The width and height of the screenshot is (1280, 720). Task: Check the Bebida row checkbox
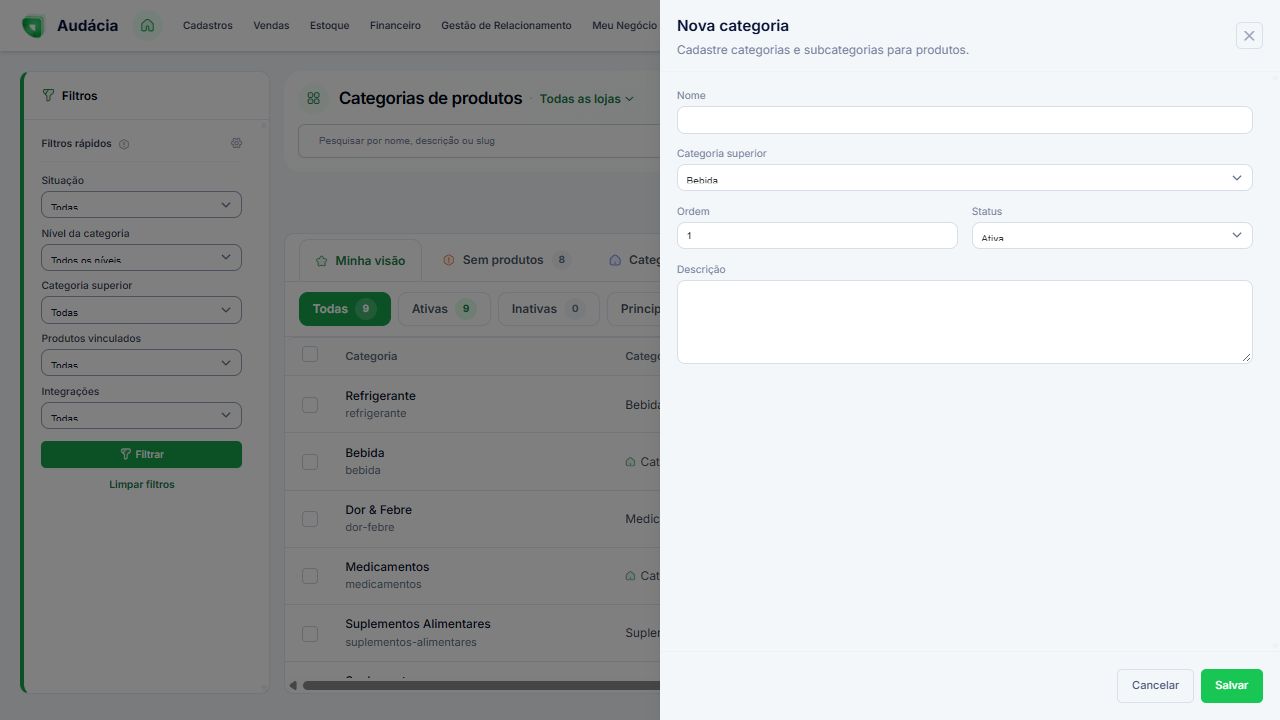310,461
